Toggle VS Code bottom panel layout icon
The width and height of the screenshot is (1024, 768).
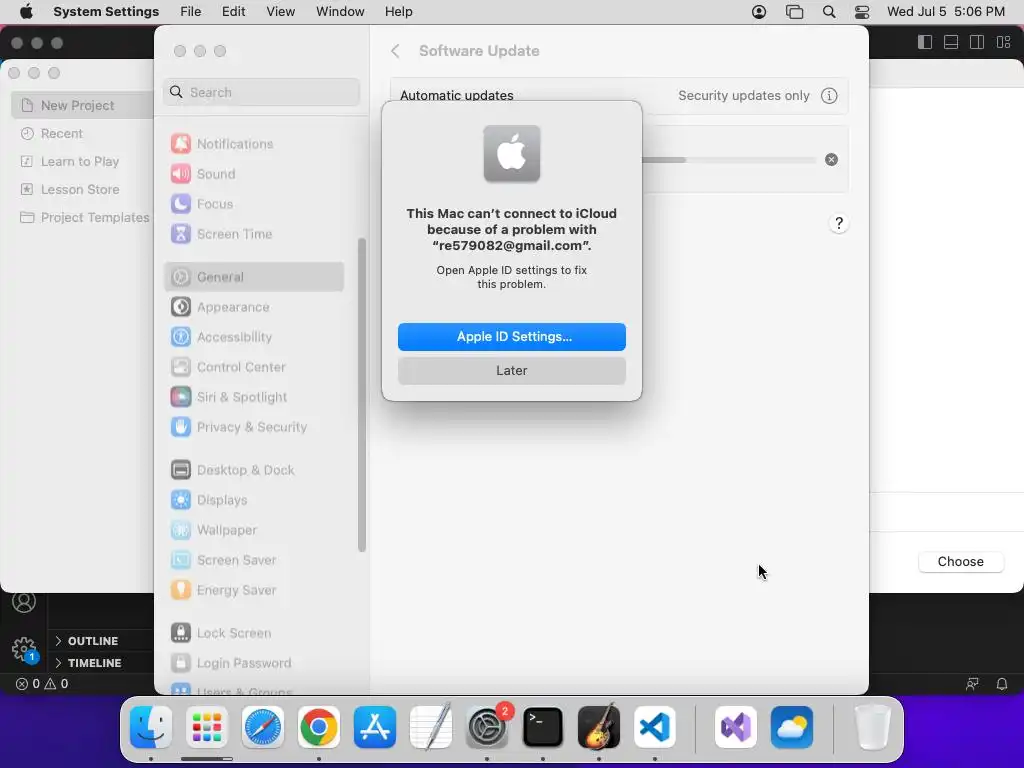coord(951,42)
